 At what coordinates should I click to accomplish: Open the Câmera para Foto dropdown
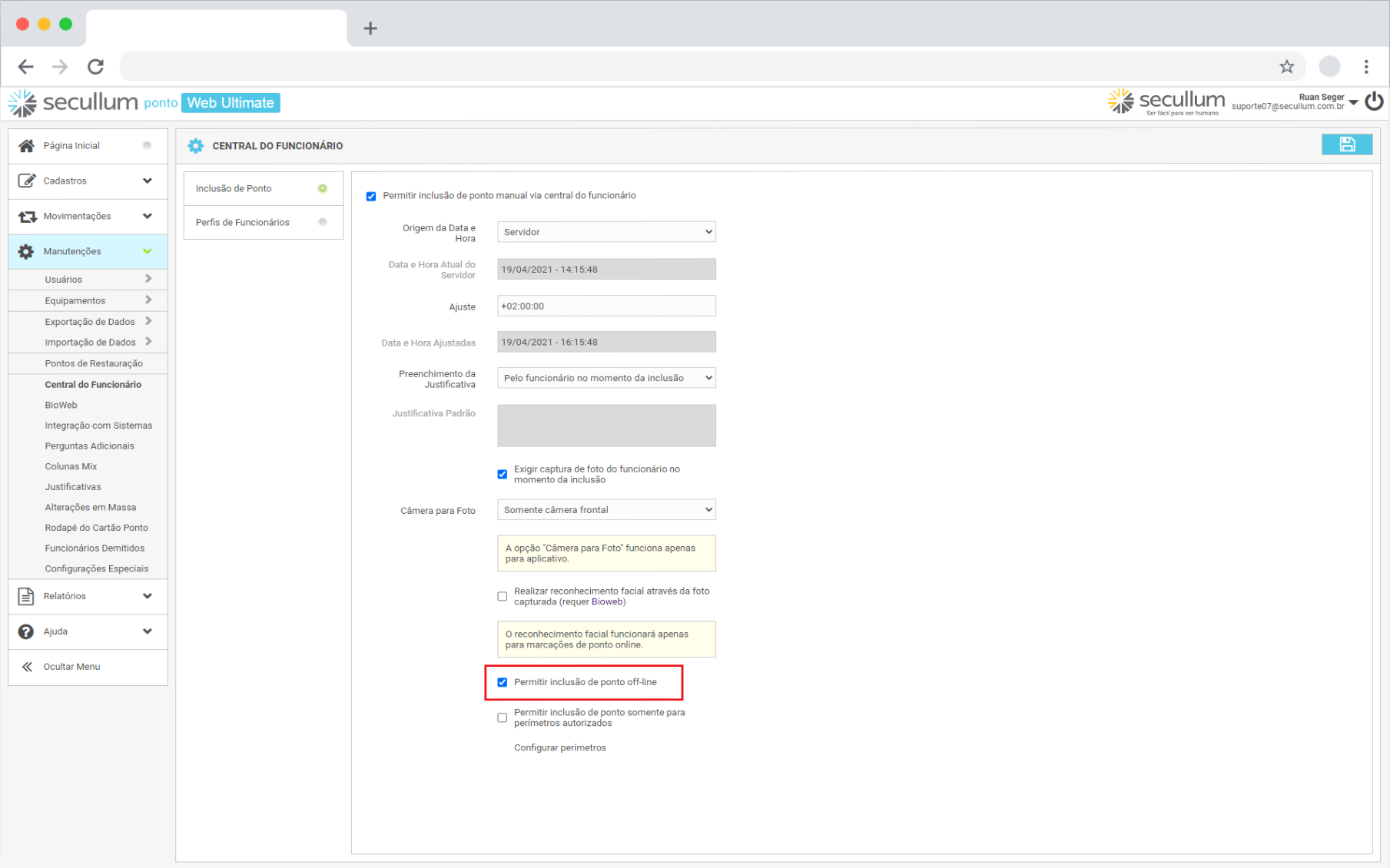click(x=605, y=510)
